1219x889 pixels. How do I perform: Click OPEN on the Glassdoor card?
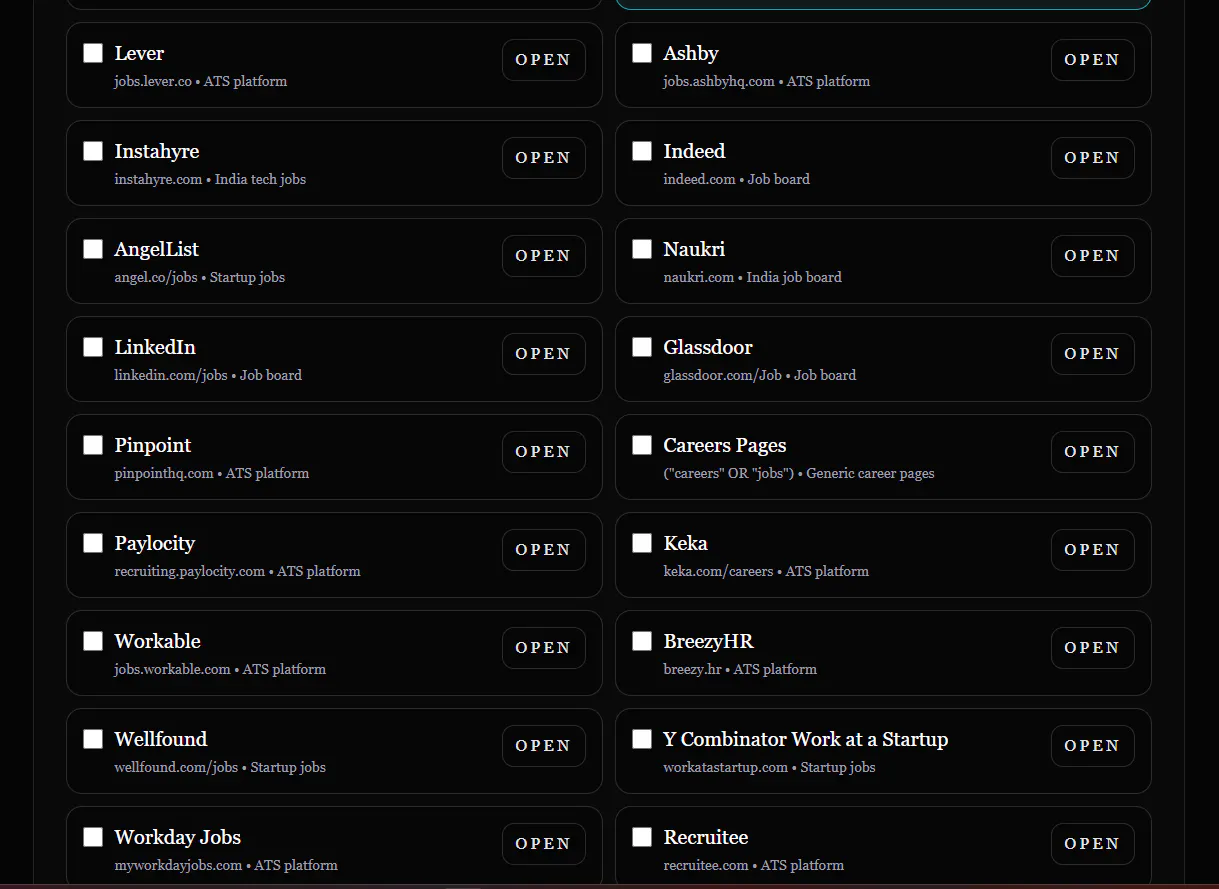1093,354
